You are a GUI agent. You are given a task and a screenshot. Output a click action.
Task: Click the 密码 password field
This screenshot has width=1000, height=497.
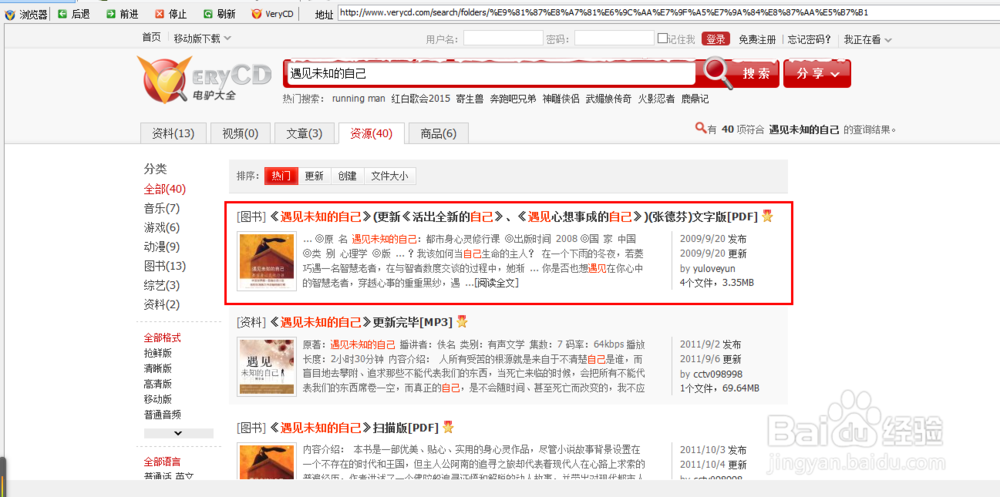(x=614, y=39)
